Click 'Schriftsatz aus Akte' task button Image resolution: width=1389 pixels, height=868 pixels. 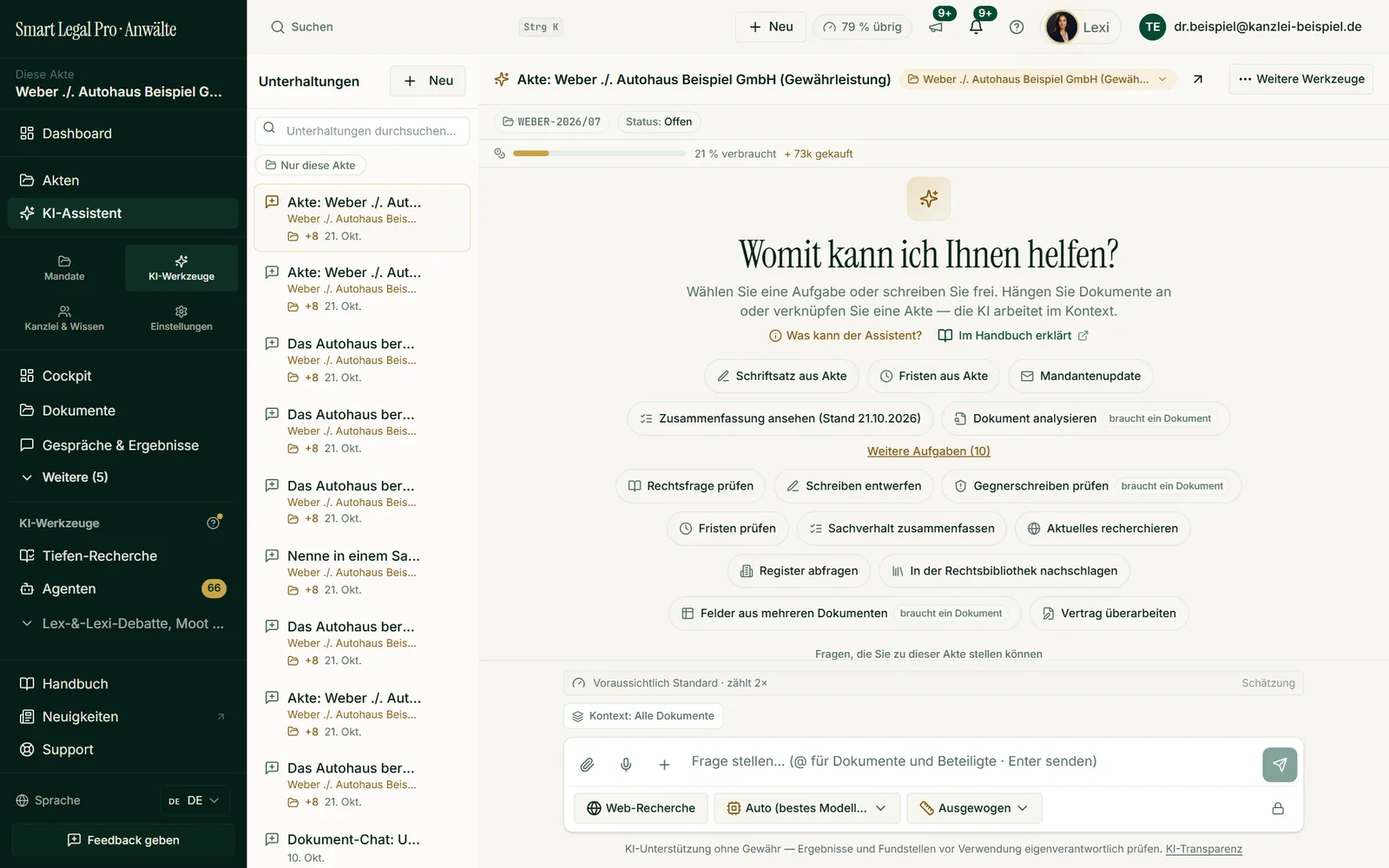pos(781,376)
